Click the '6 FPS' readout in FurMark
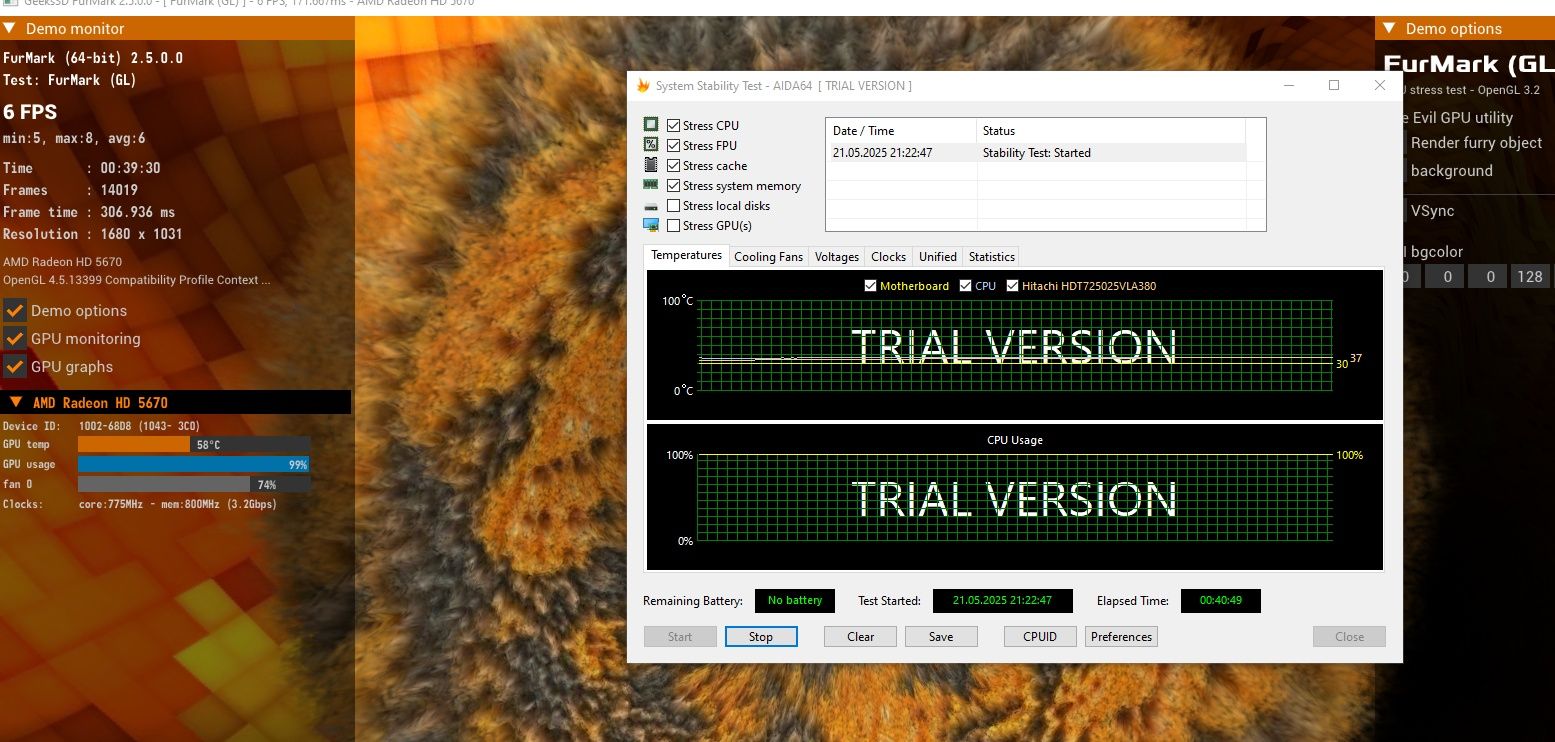This screenshot has height=742, width=1555. pyautogui.click(x=30, y=111)
